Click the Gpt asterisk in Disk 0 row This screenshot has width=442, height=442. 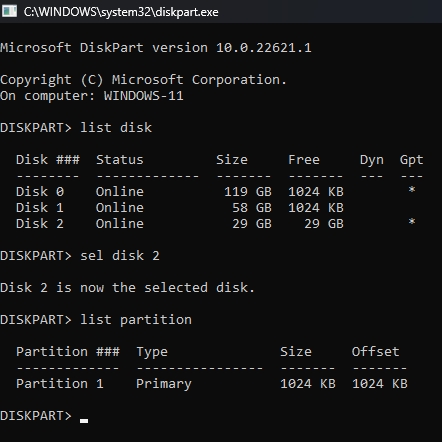[412, 190]
